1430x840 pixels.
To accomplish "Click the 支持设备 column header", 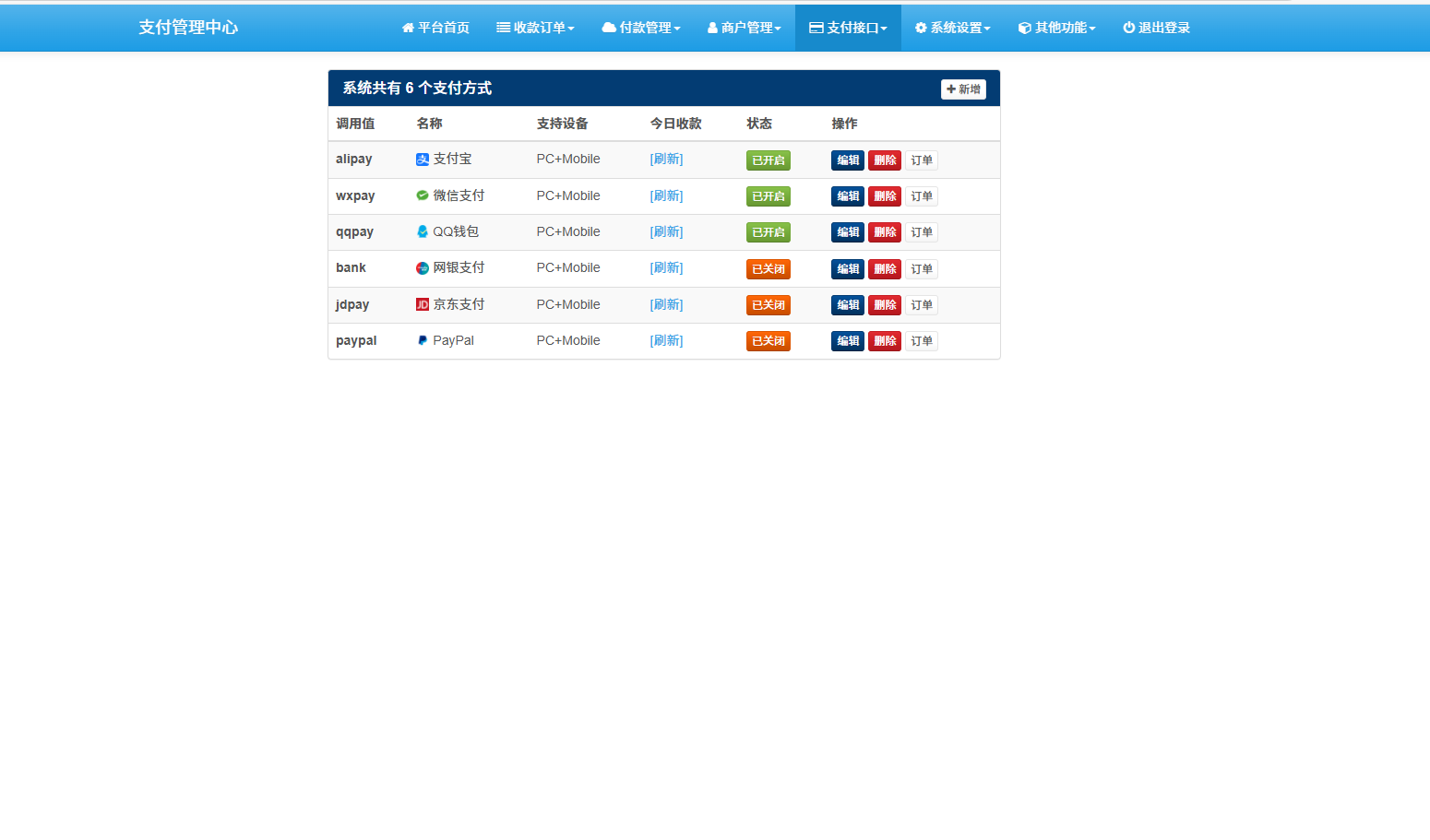I will (x=562, y=124).
